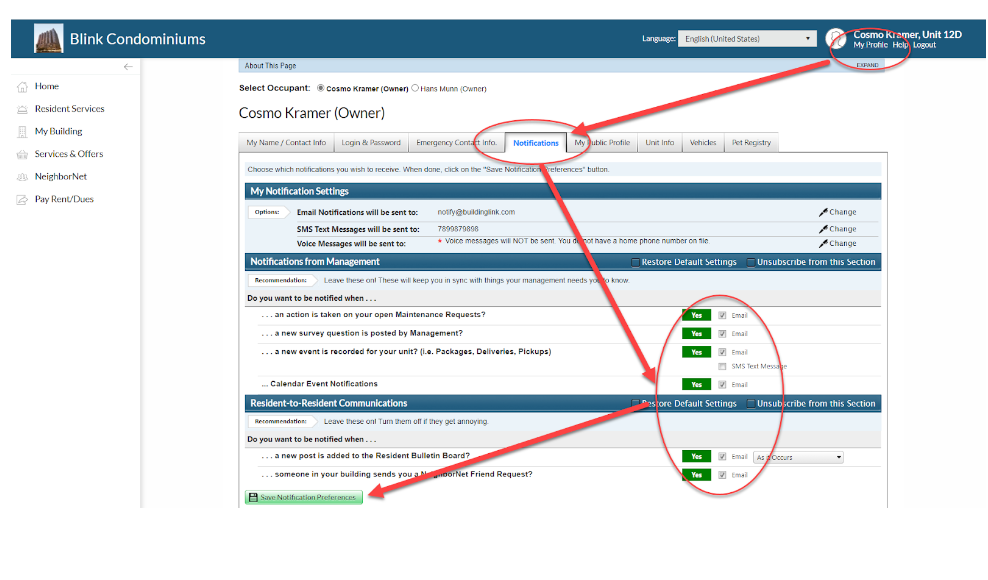
Task: Click Change for SMS text number
Action: click(842, 229)
